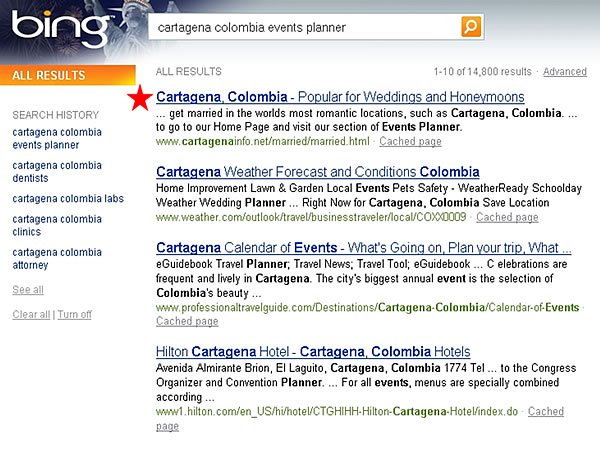
Task: Select 'cartagena colombia attorney' from search history
Action: 57,258
